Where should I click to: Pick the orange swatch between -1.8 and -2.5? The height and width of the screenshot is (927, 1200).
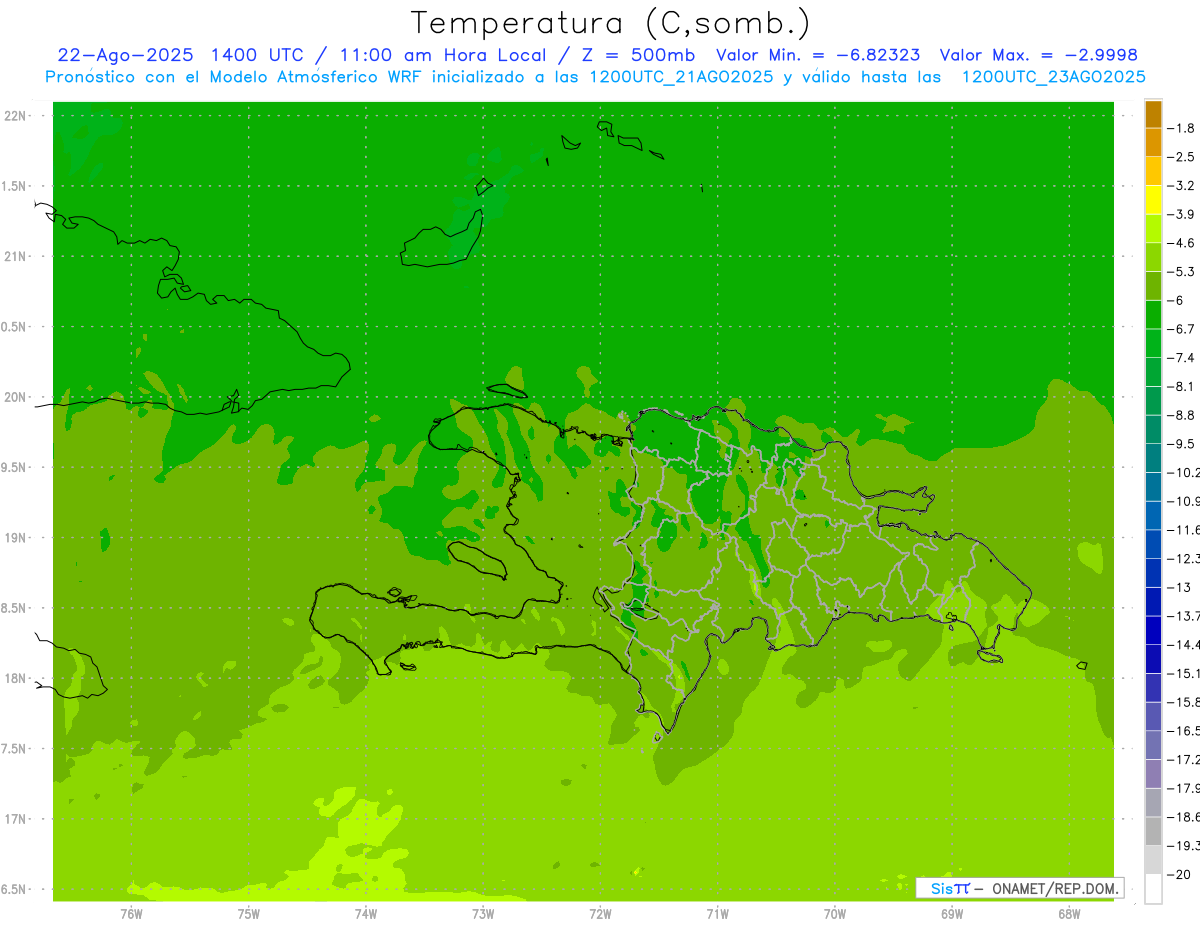1153,143
